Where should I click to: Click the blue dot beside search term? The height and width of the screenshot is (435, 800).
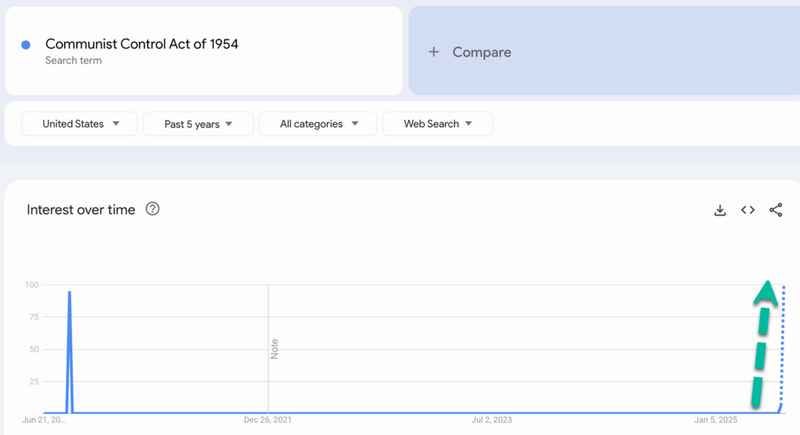(26, 45)
